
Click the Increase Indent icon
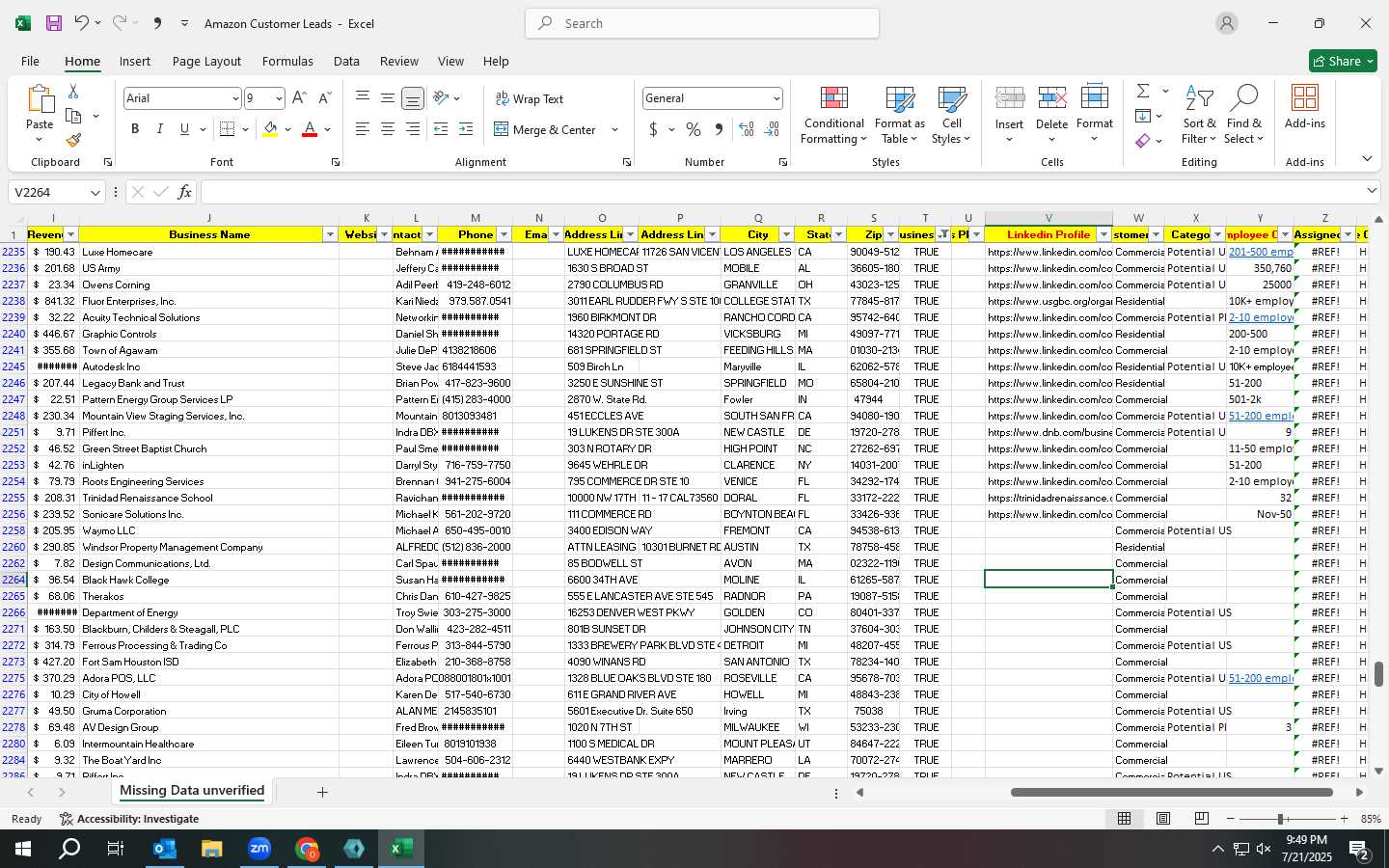(x=466, y=129)
